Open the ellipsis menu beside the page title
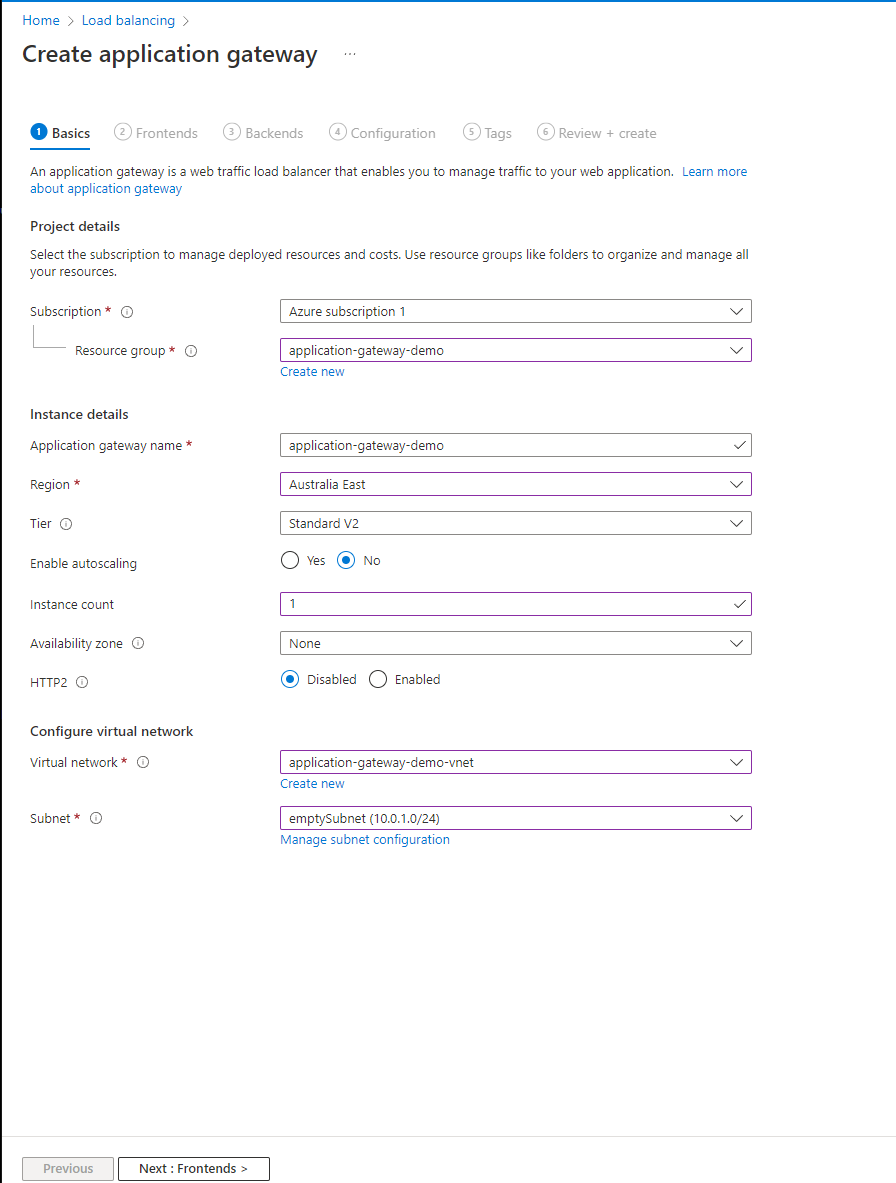 (x=349, y=54)
